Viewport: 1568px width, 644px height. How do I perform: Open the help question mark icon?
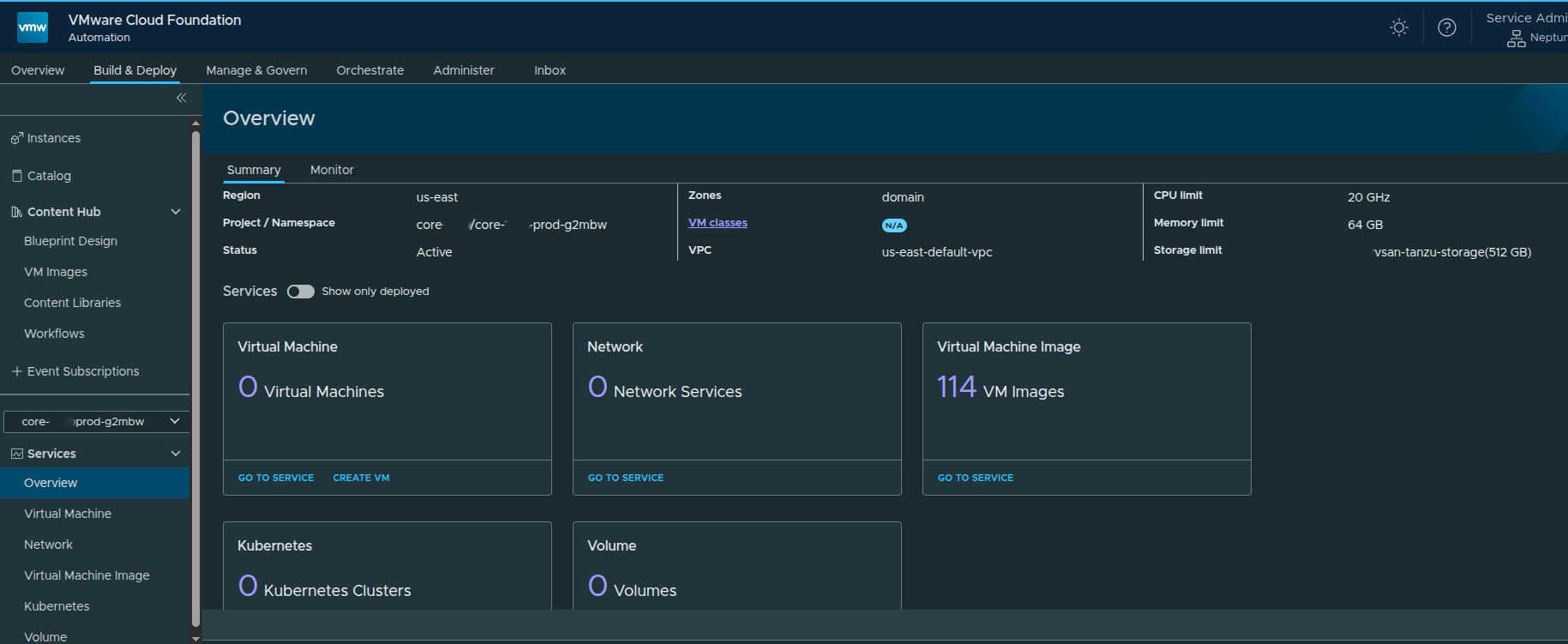1447,27
